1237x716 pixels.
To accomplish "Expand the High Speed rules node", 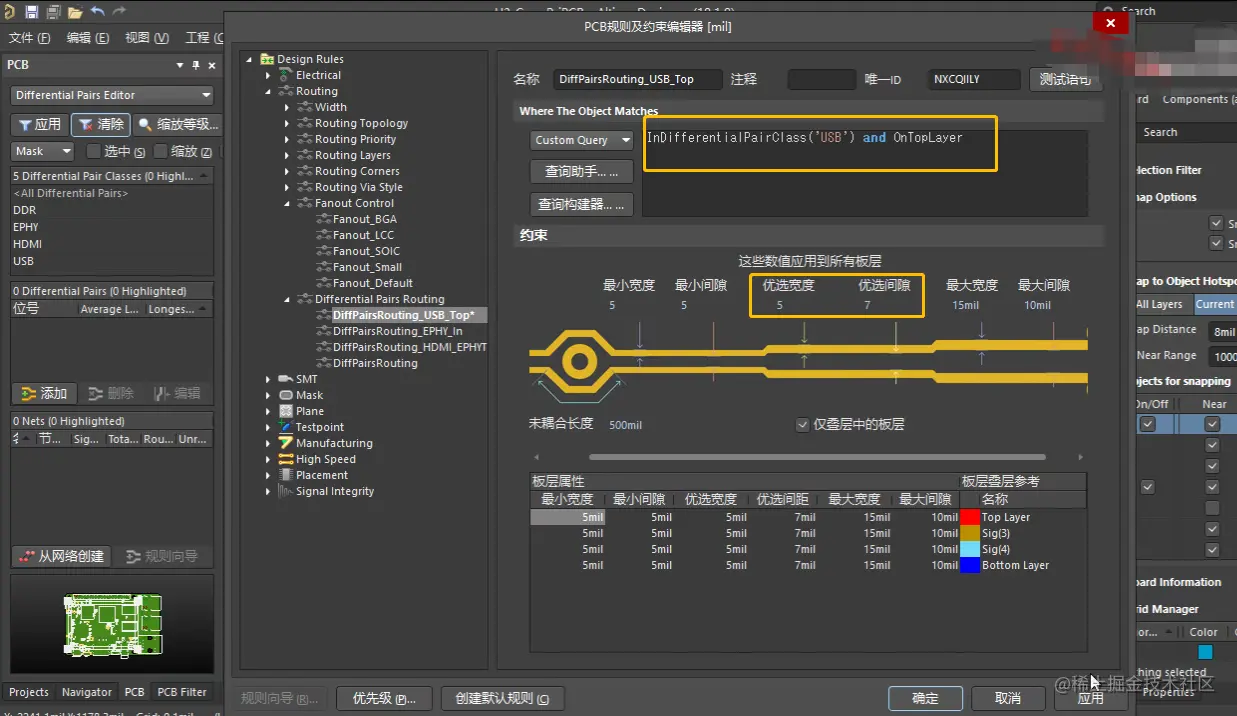I will click(268, 459).
